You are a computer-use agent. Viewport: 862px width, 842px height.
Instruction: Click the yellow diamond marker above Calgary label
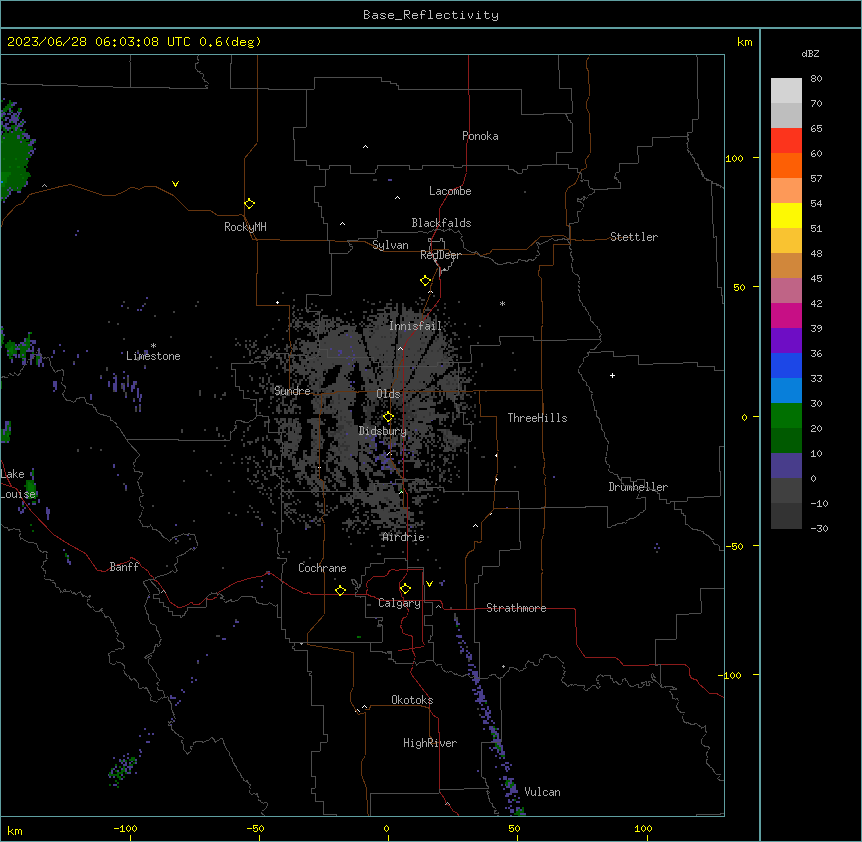point(405,589)
